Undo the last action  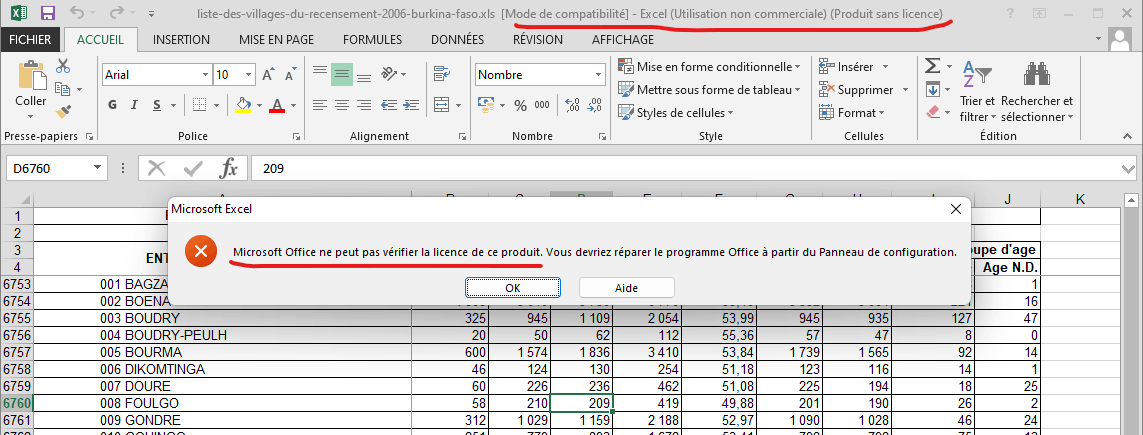click(78, 13)
